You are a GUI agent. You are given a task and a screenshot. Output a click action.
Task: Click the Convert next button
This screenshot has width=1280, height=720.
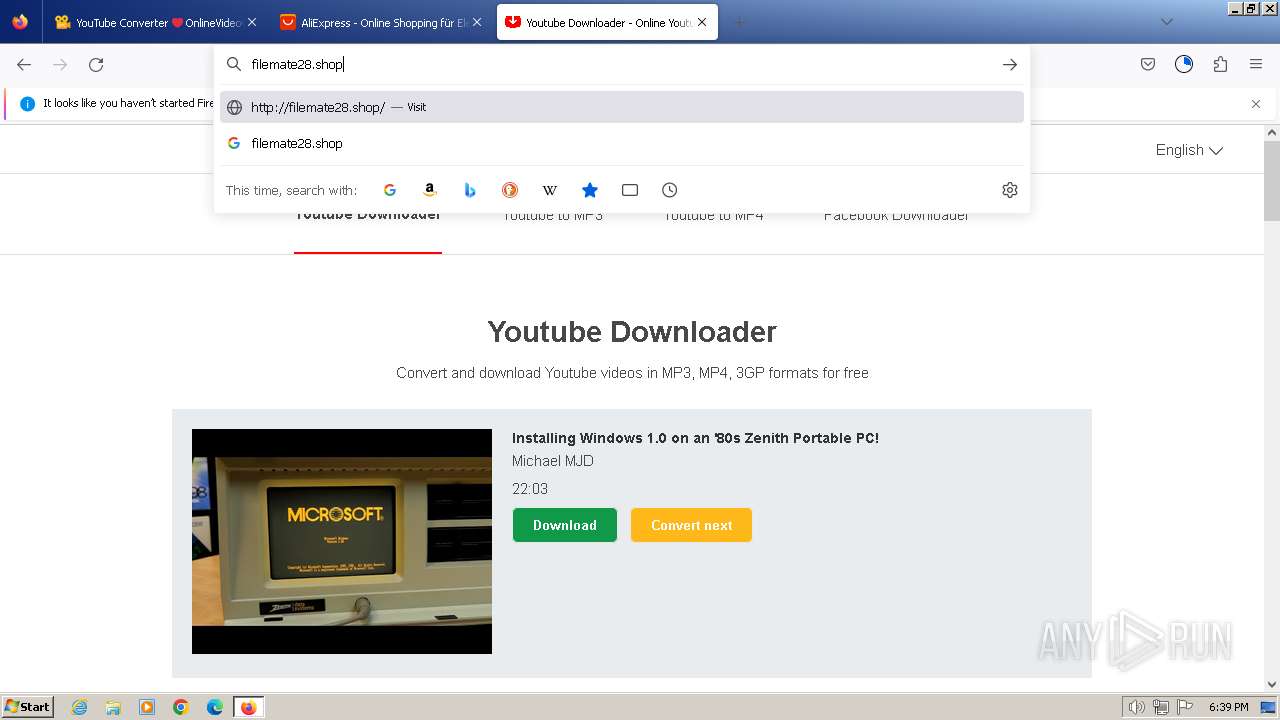tap(691, 525)
